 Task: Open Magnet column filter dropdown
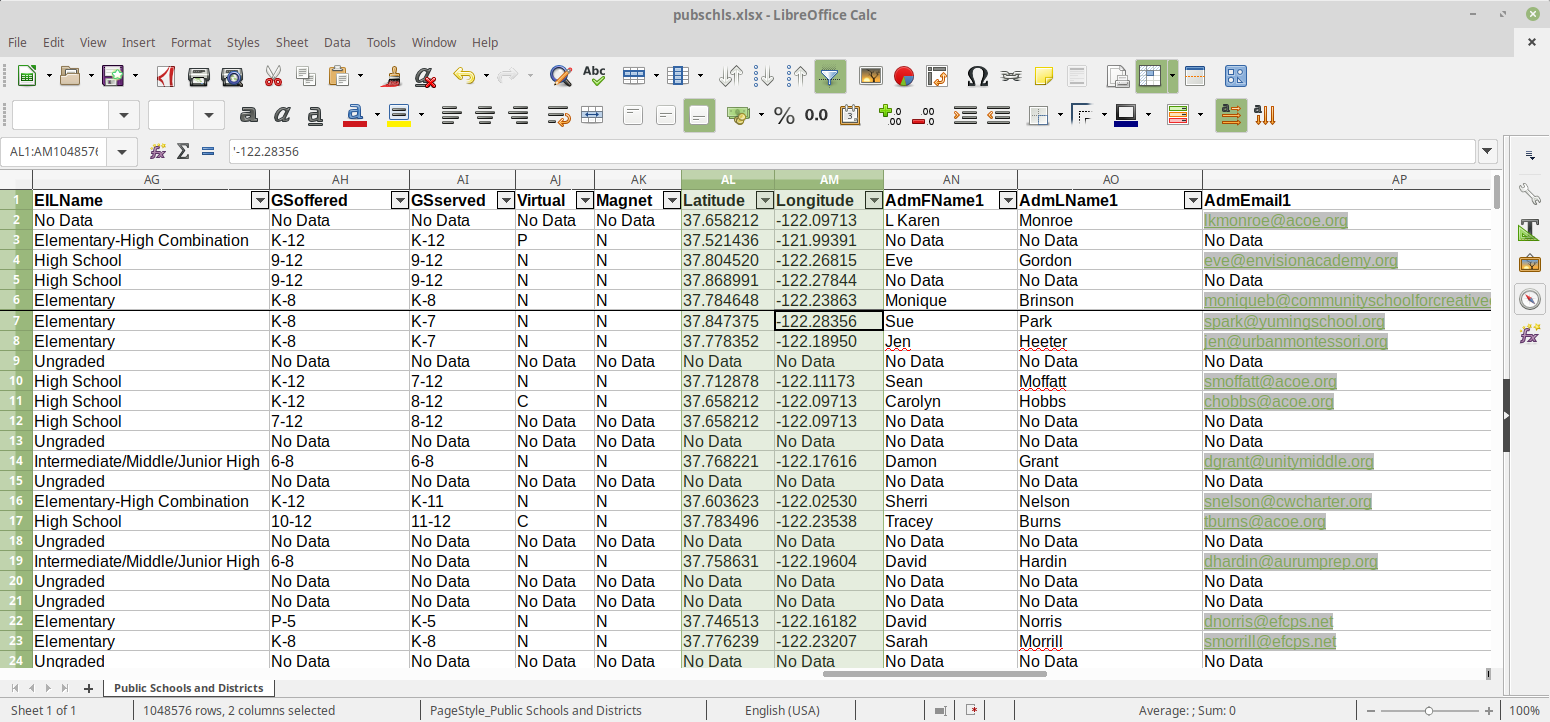(x=671, y=200)
